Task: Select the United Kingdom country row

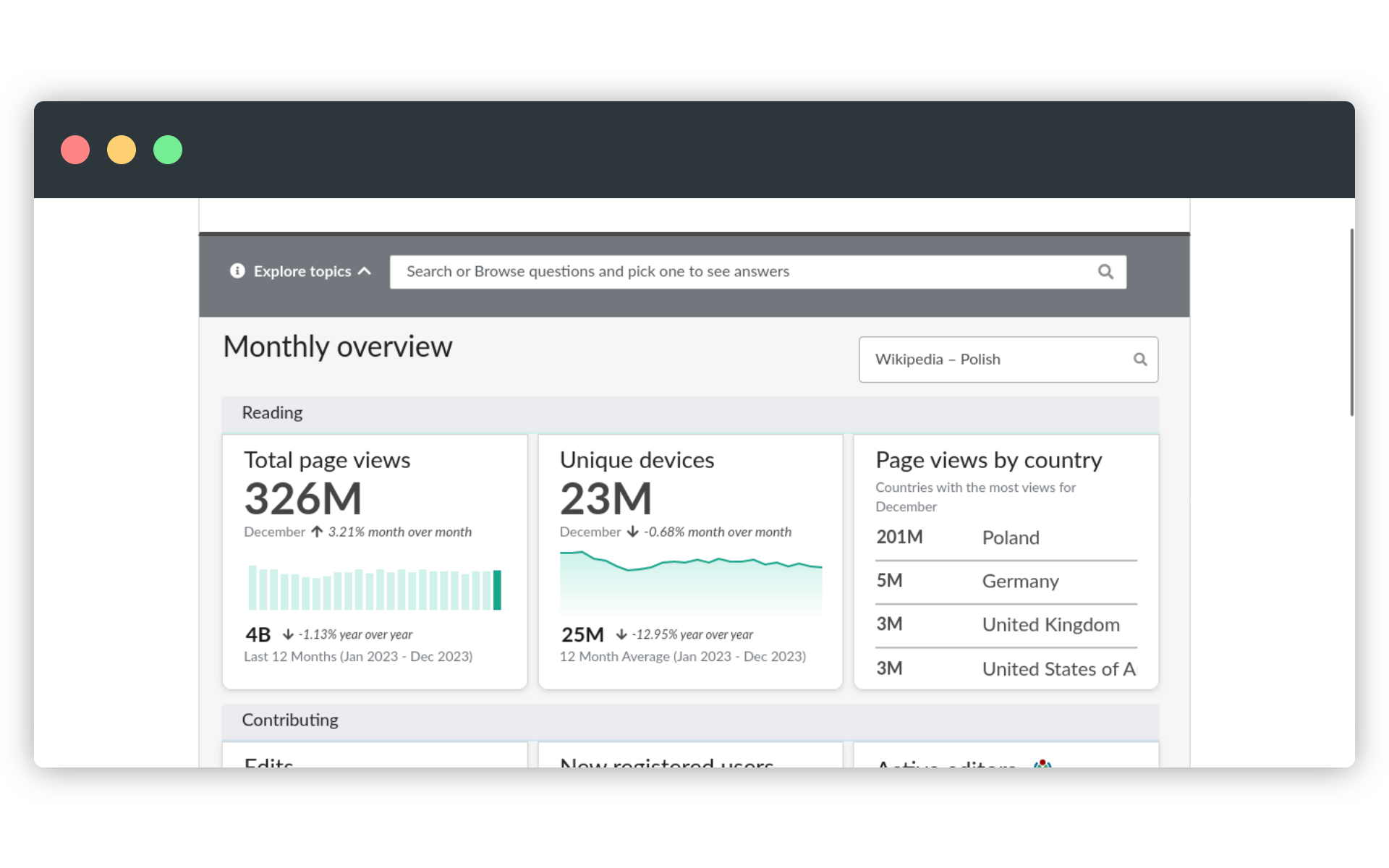Action: [x=1006, y=625]
